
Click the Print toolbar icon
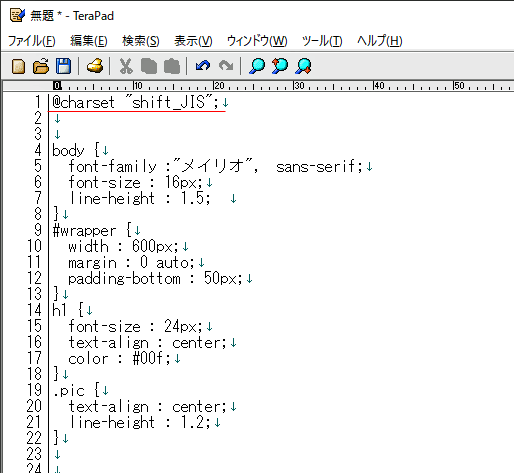(95, 66)
